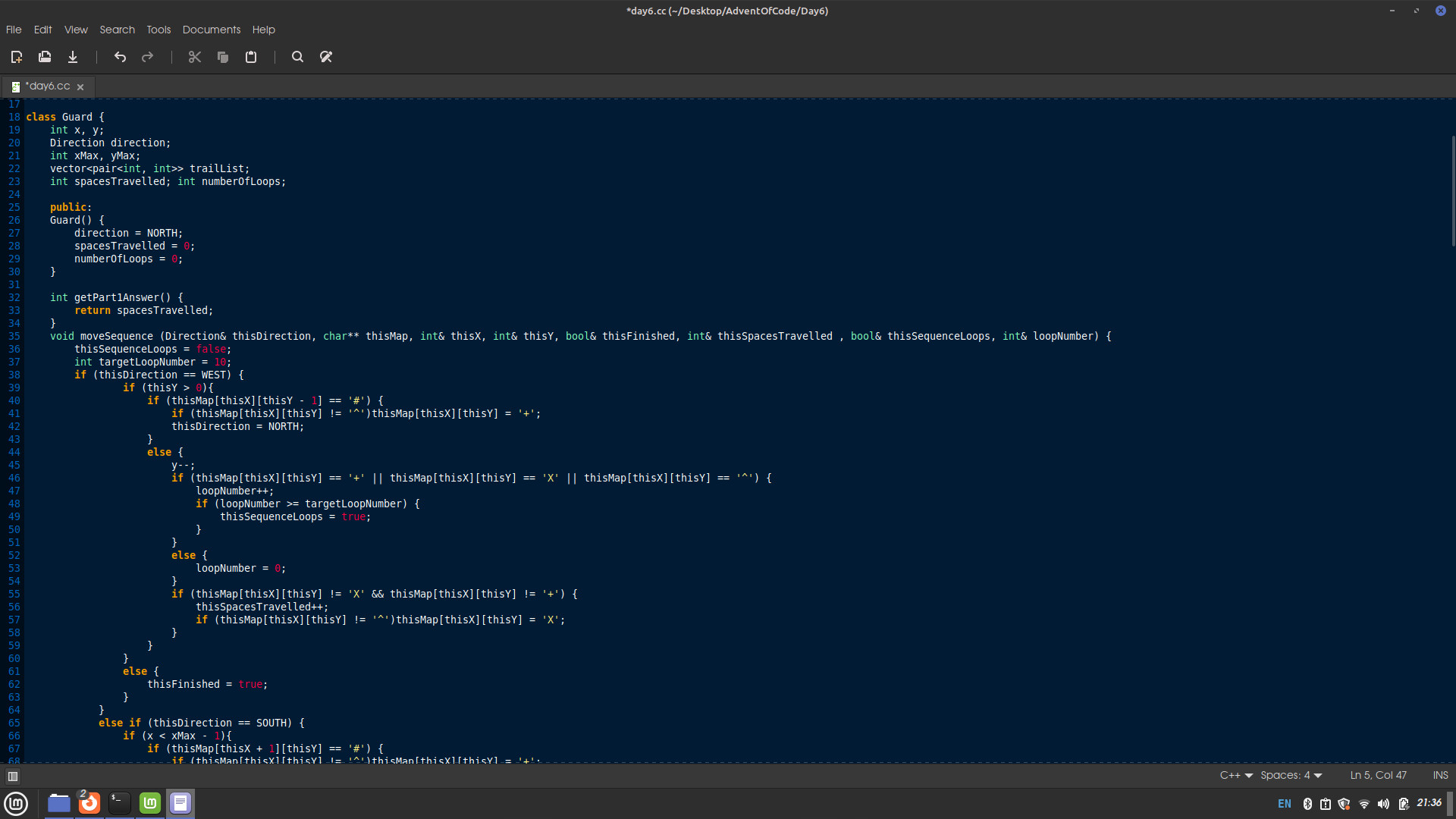
Task: Click 'vector<pair<int, int>> trailList;' line
Action: click(x=150, y=168)
